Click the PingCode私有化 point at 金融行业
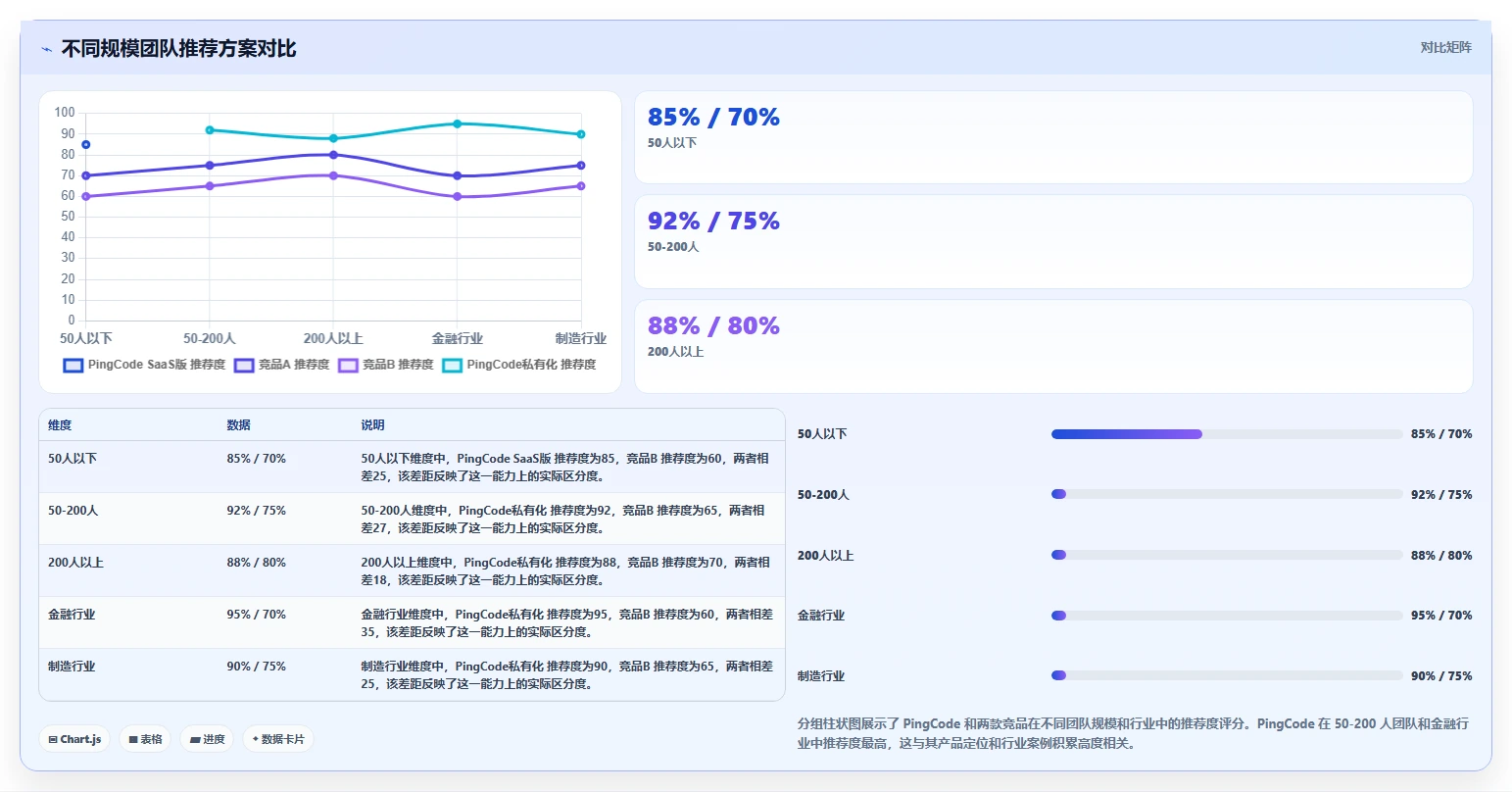The image size is (1512, 792). (458, 124)
